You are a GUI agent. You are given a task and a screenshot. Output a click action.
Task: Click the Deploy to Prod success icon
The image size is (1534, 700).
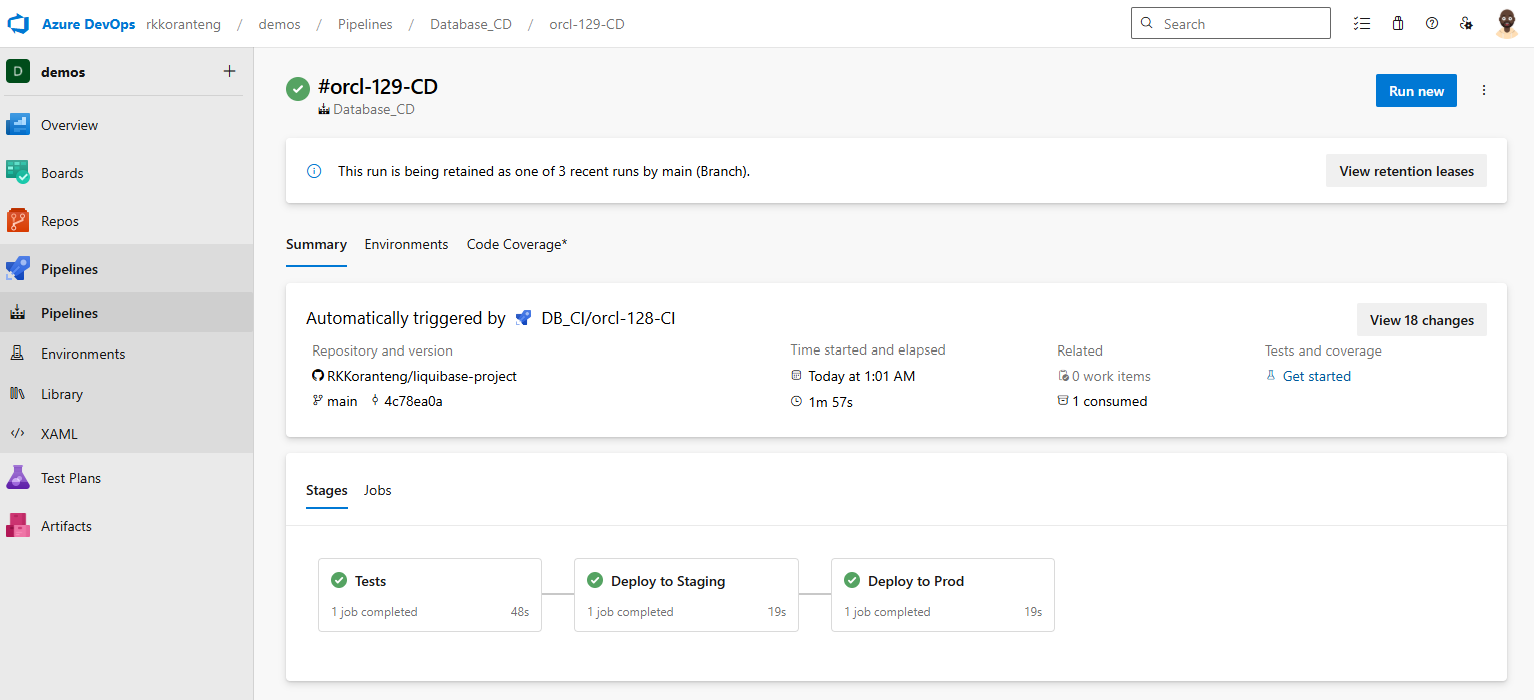[852, 580]
